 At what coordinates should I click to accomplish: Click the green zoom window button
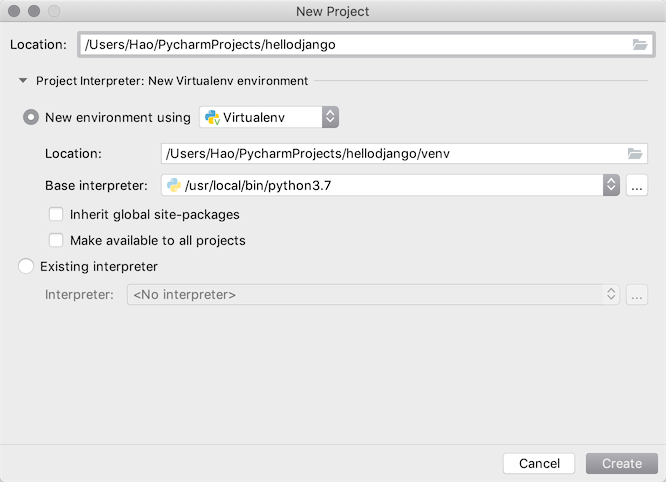[x=53, y=12]
